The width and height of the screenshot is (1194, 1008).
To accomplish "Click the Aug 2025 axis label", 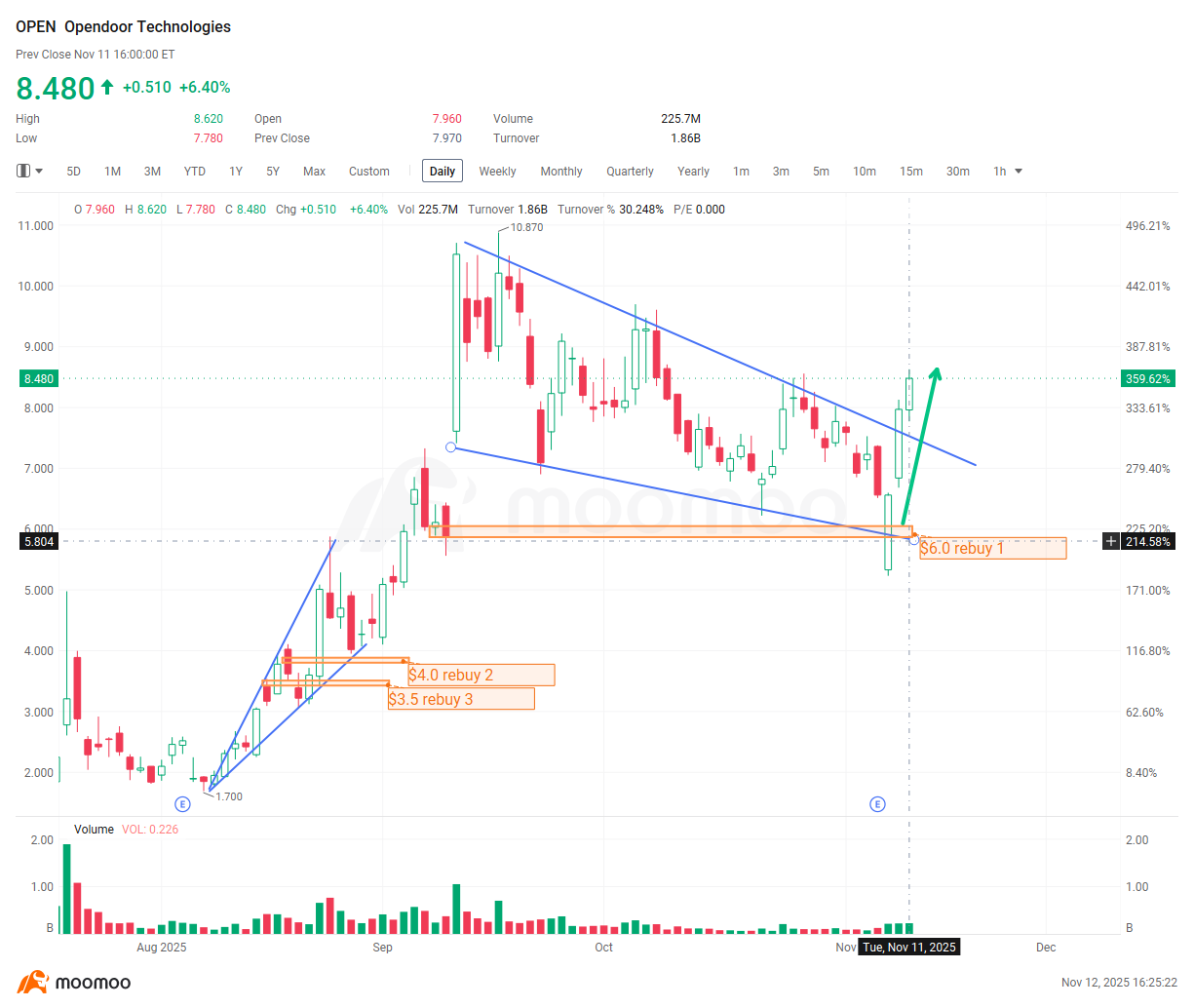I will click(161, 948).
